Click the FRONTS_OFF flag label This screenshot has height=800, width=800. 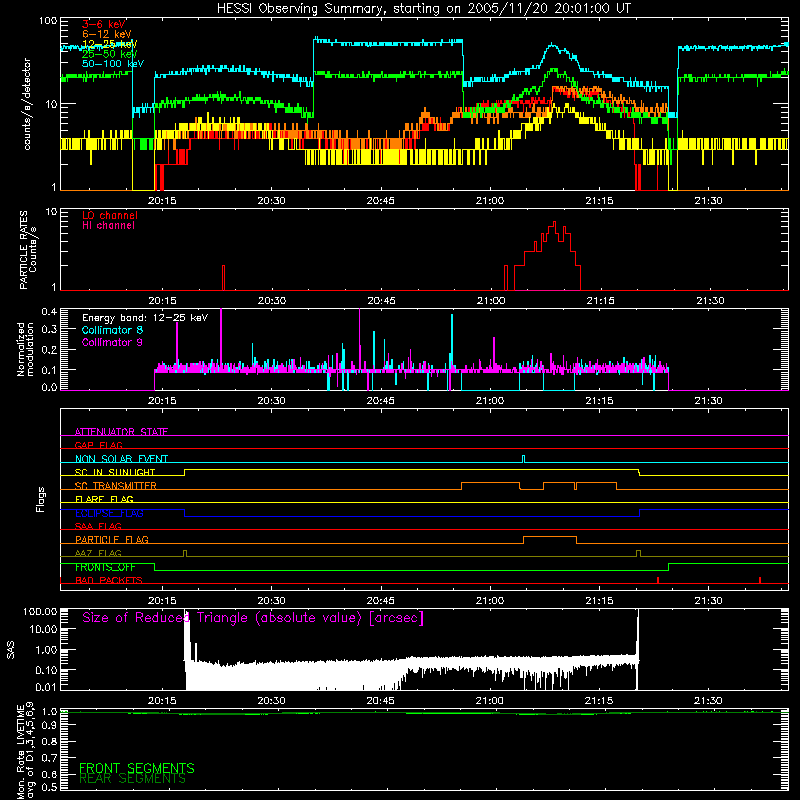(x=105, y=567)
